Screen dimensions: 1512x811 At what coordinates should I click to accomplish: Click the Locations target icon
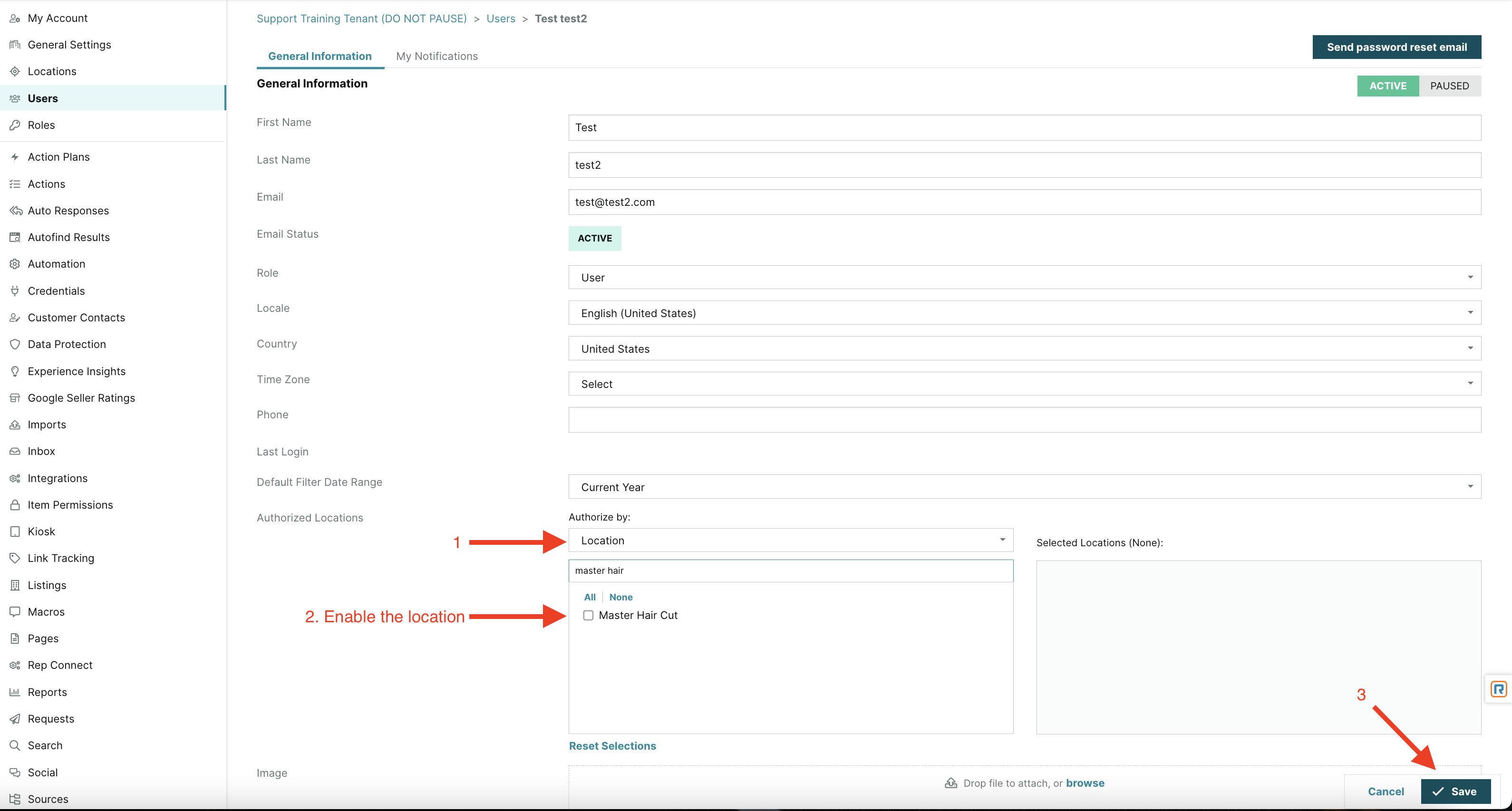(x=15, y=72)
